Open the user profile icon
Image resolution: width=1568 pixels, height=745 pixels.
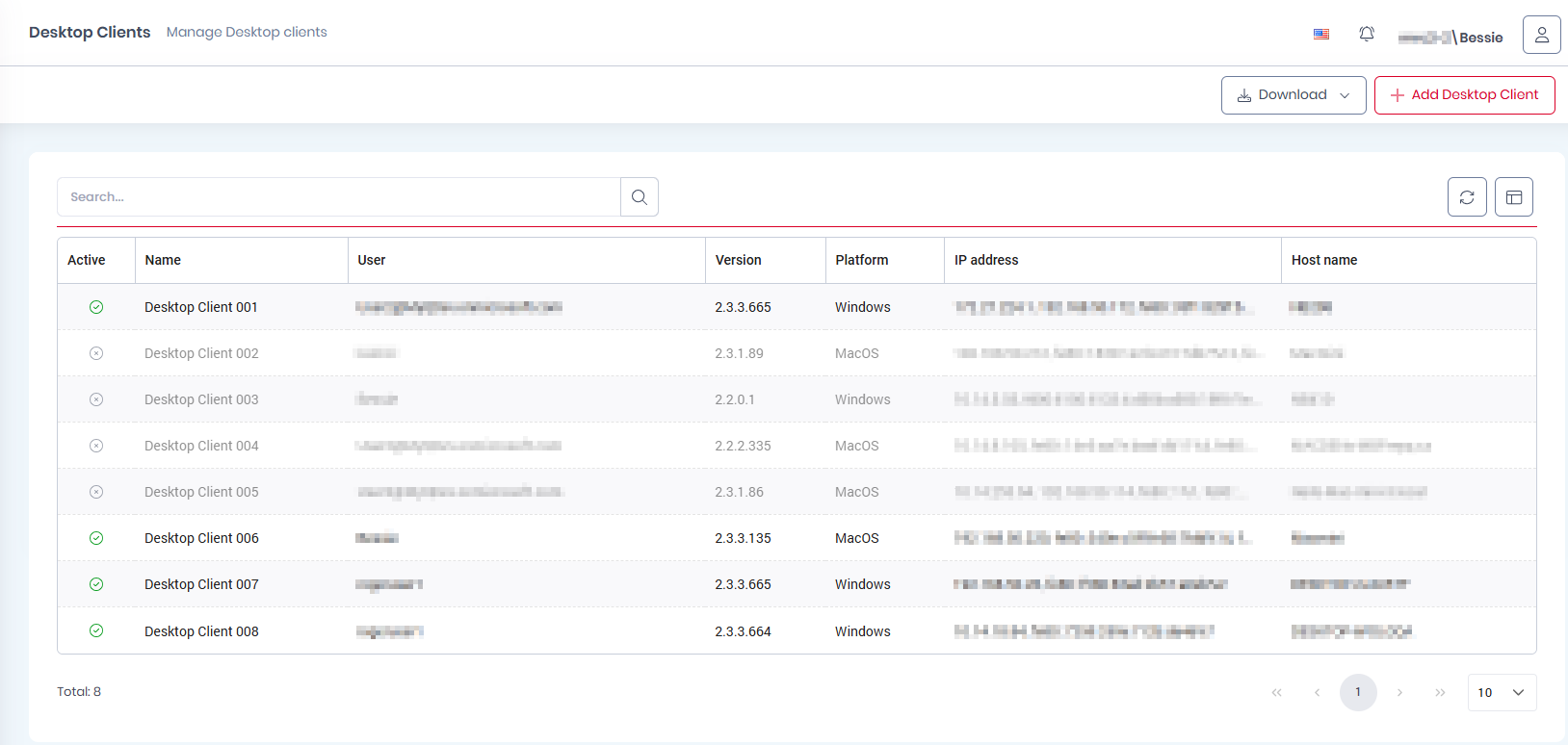1541,35
